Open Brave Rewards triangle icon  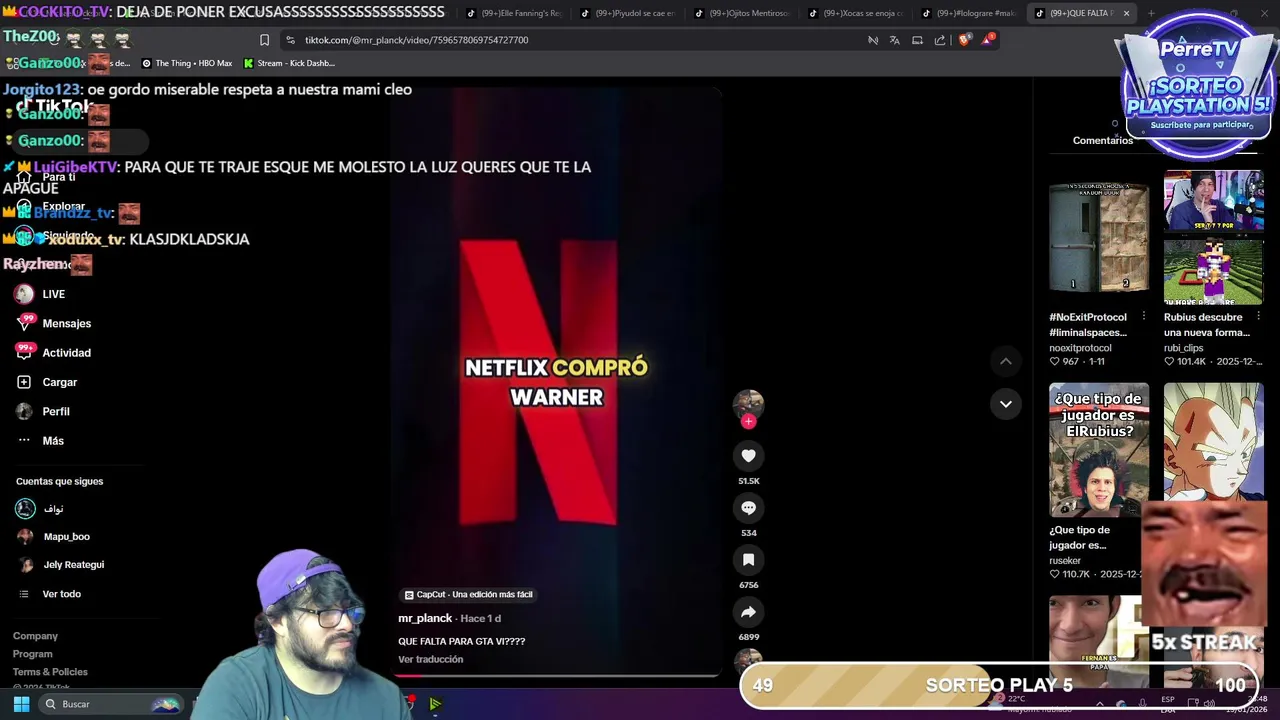(x=988, y=40)
